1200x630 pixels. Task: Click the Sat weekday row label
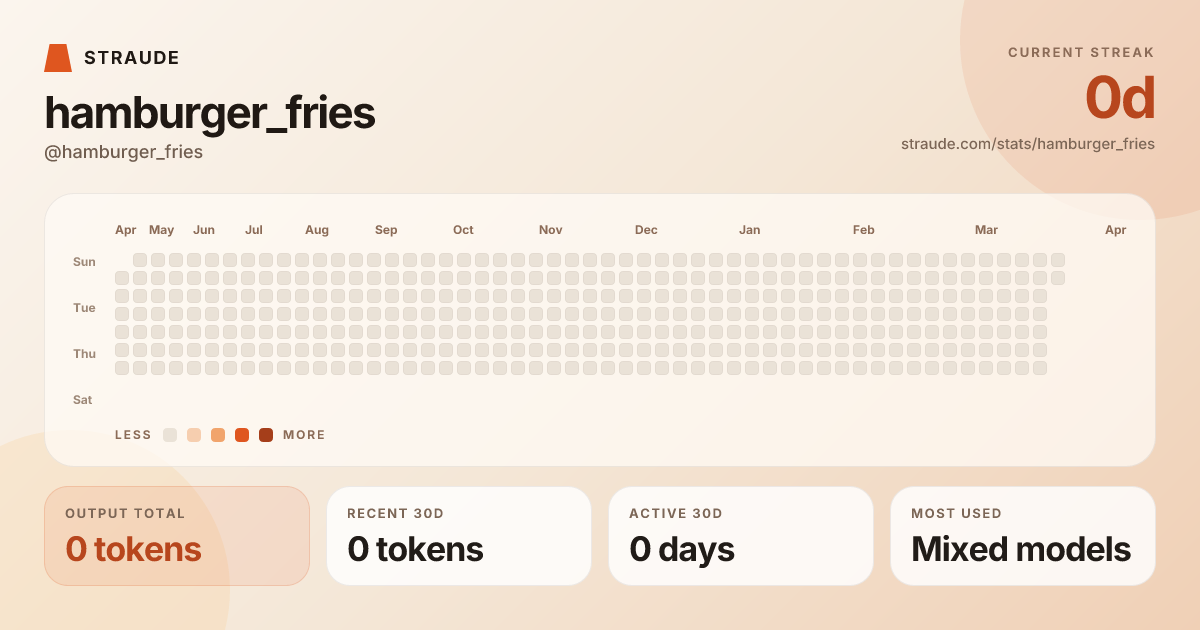tap(83, 400)
